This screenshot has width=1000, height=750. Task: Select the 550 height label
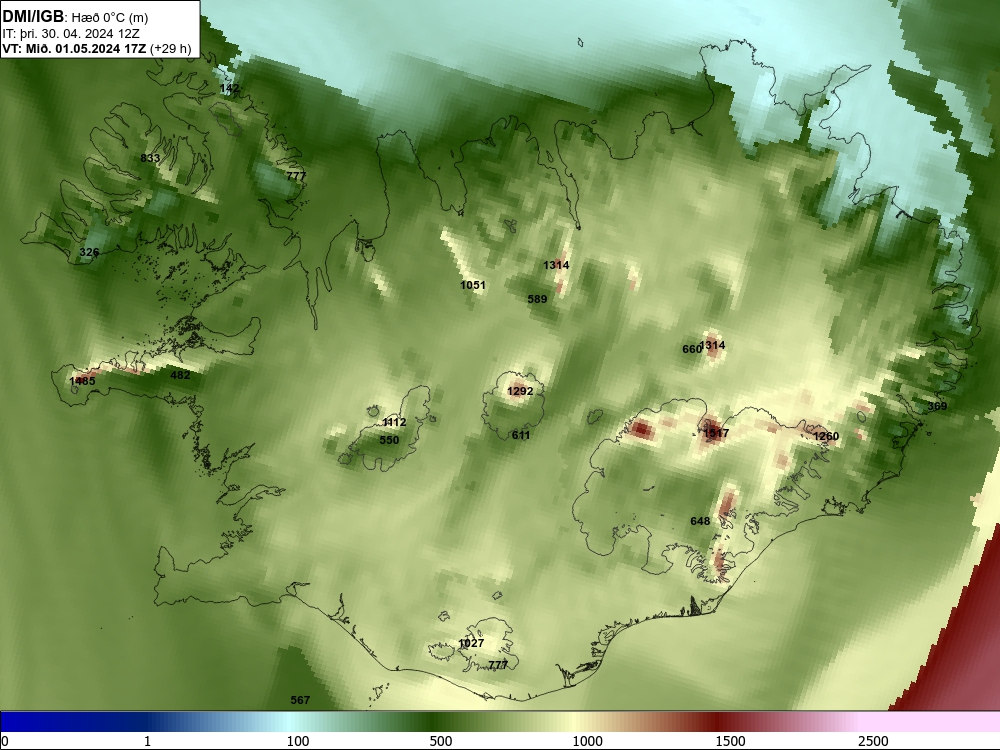click(x=389, y=439)
